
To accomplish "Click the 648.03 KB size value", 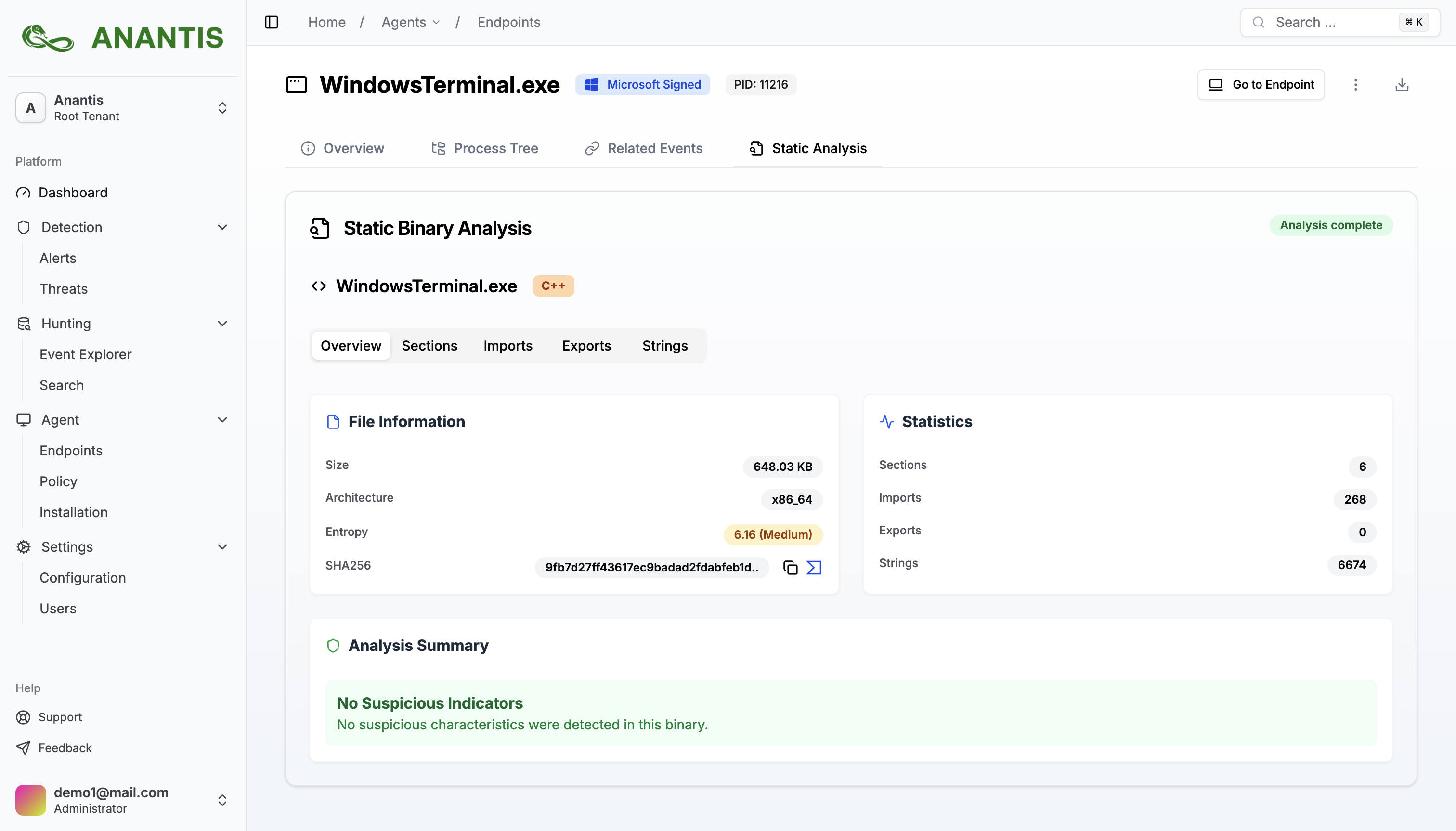I will click(x=782, y=467).
